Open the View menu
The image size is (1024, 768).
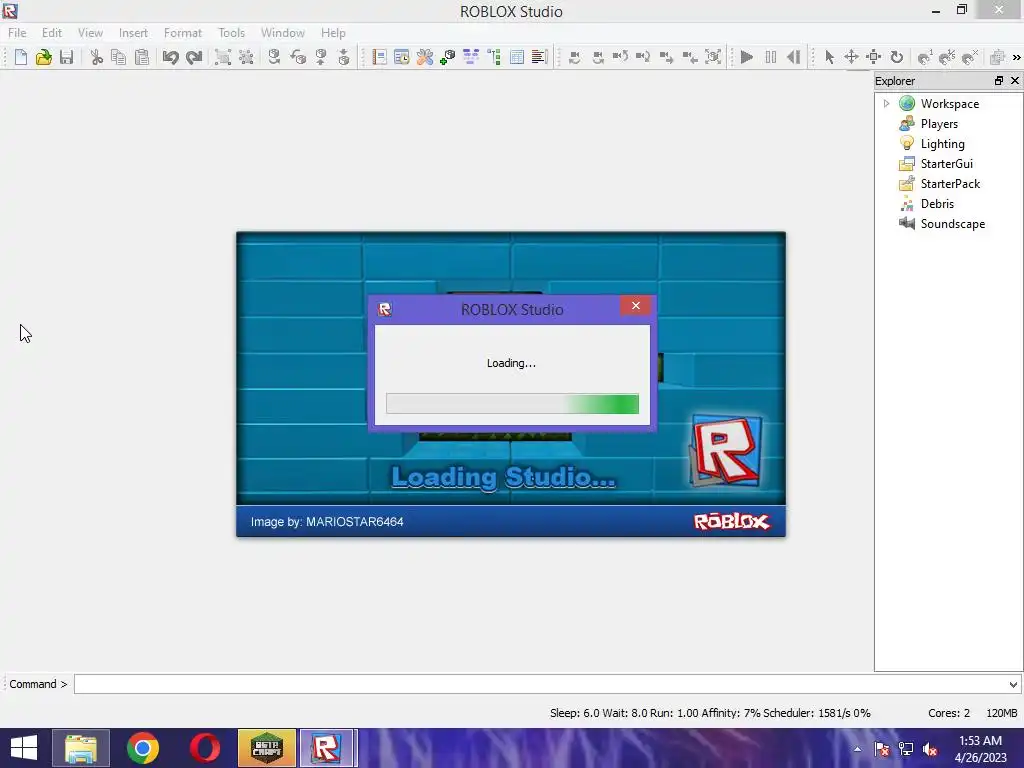coord(90,33)
